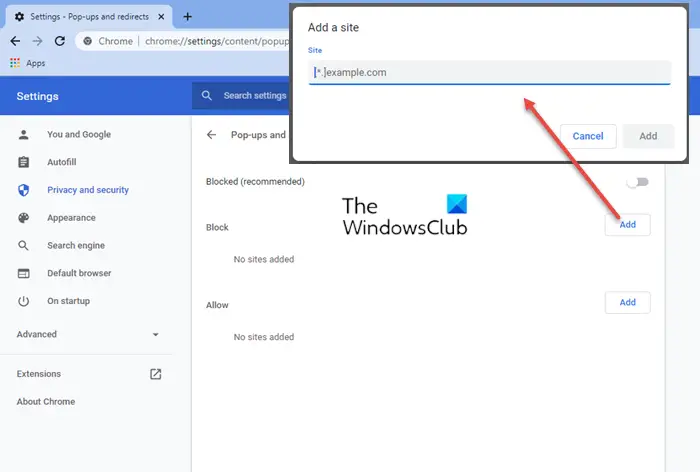Click Add button for Block list
This screenshot has height=472, width=700.
point(627,225)
